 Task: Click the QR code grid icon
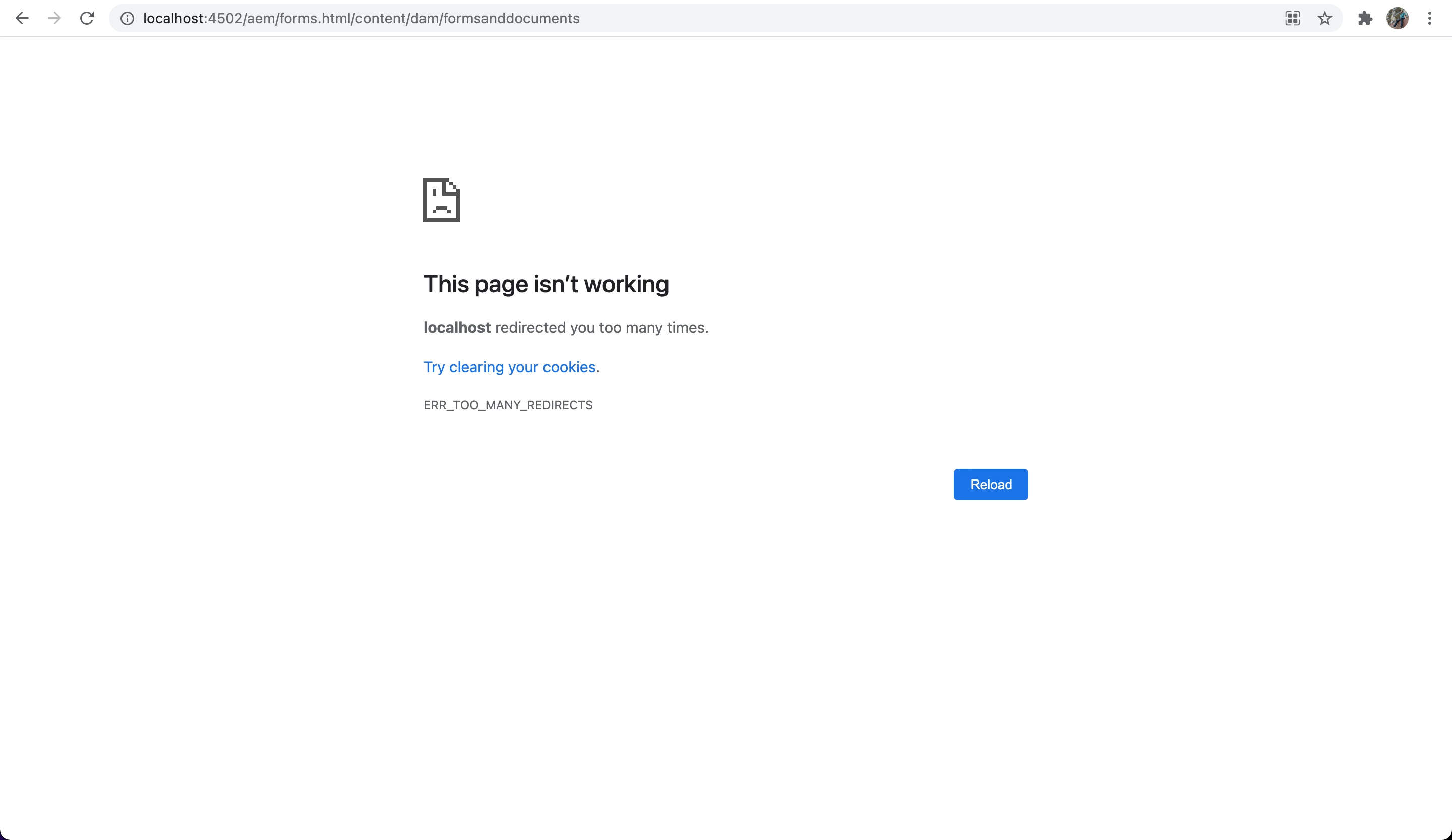[x=1292, y=19]
